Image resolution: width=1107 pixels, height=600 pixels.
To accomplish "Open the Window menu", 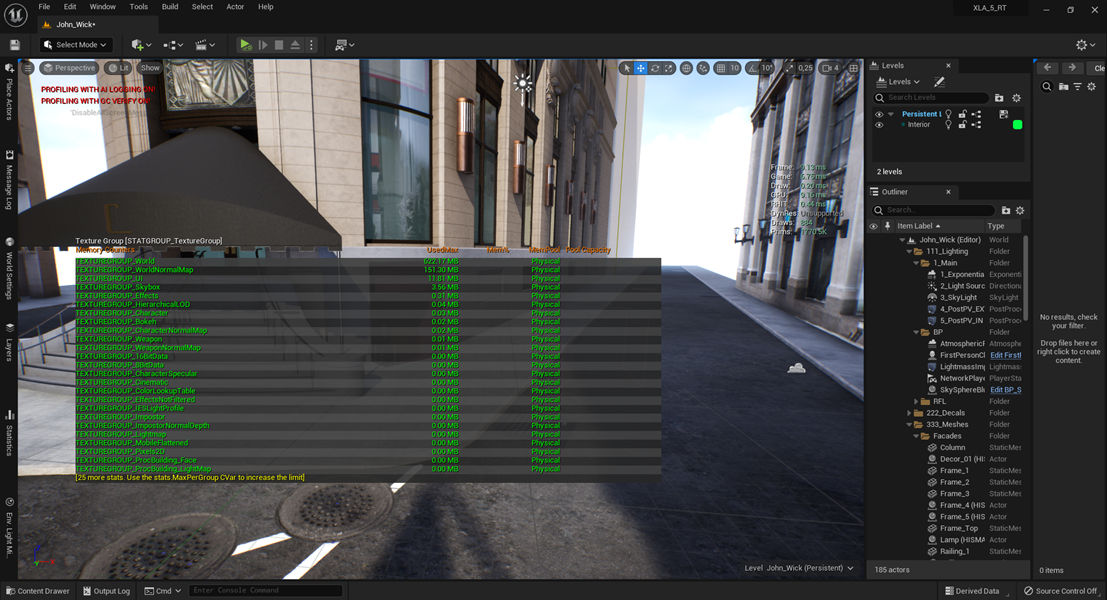I will pos(102,6).
